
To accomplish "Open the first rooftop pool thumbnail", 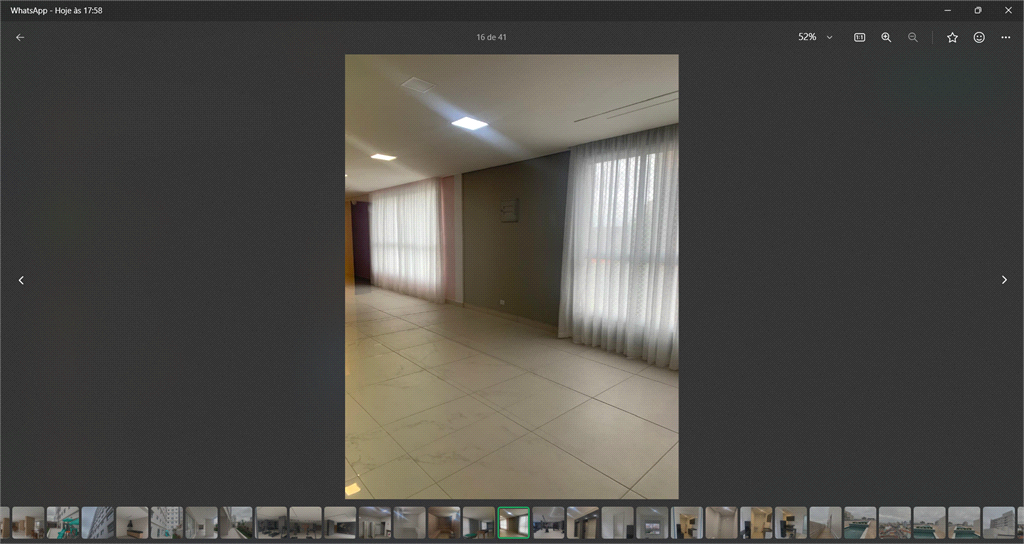I will click(859, 522).
